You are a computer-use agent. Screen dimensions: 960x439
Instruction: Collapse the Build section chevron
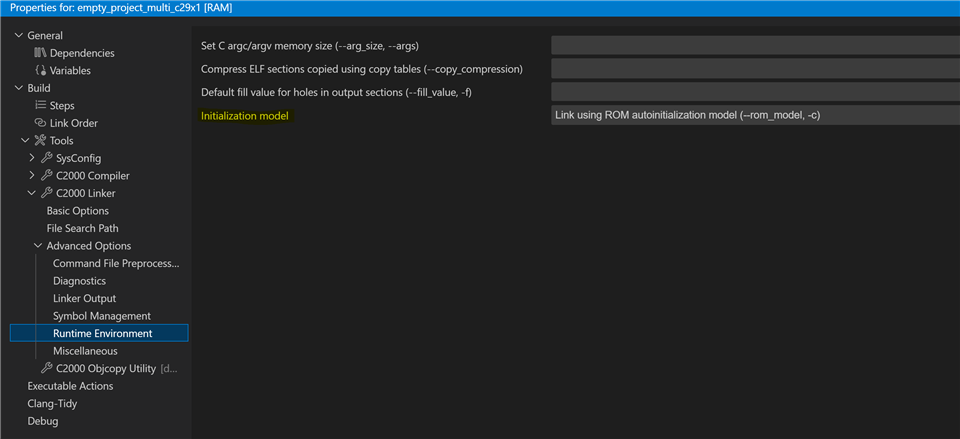(x=18, y=88)
